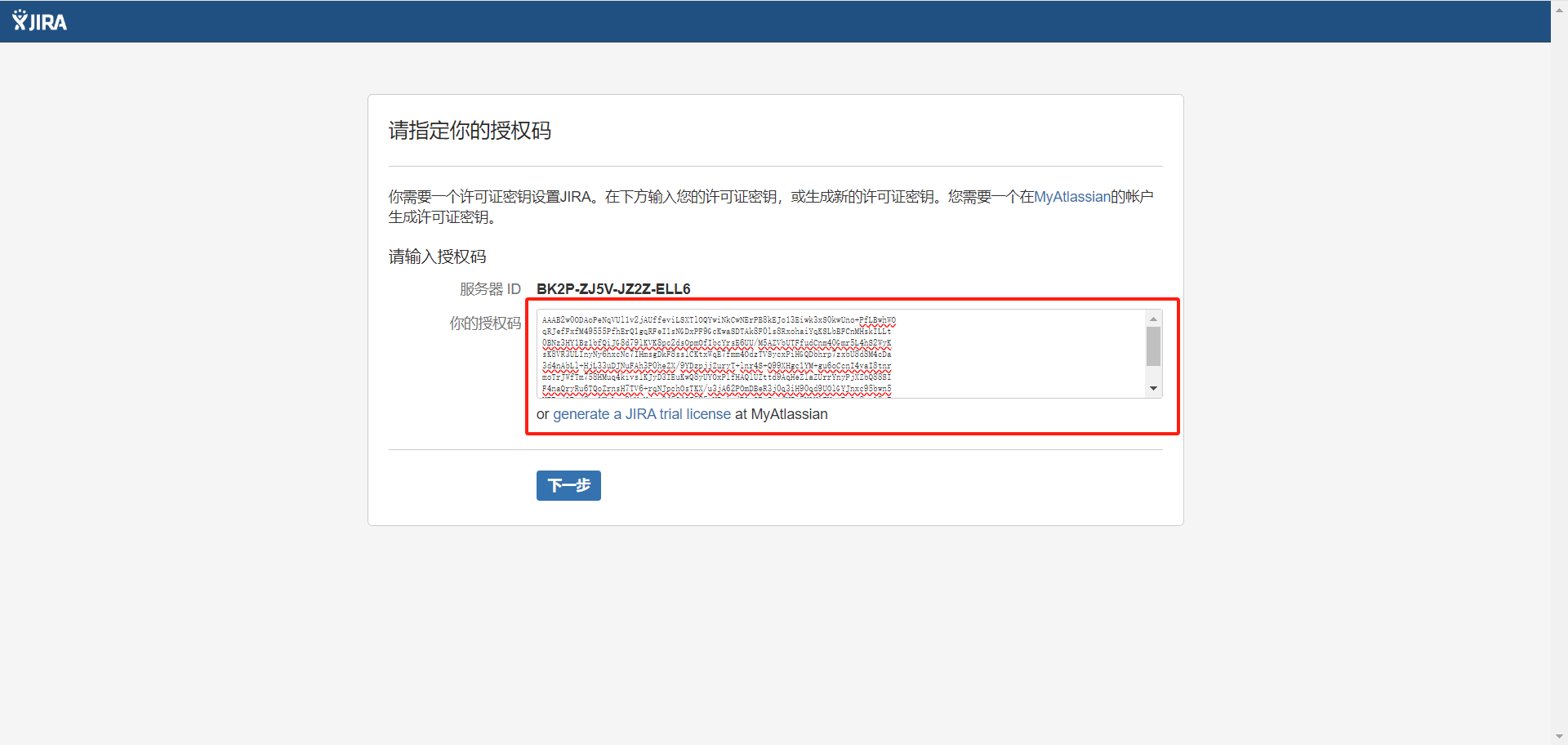
Task: Click the 请指定你的授权码 heading
Action: (x=470, y=131)
